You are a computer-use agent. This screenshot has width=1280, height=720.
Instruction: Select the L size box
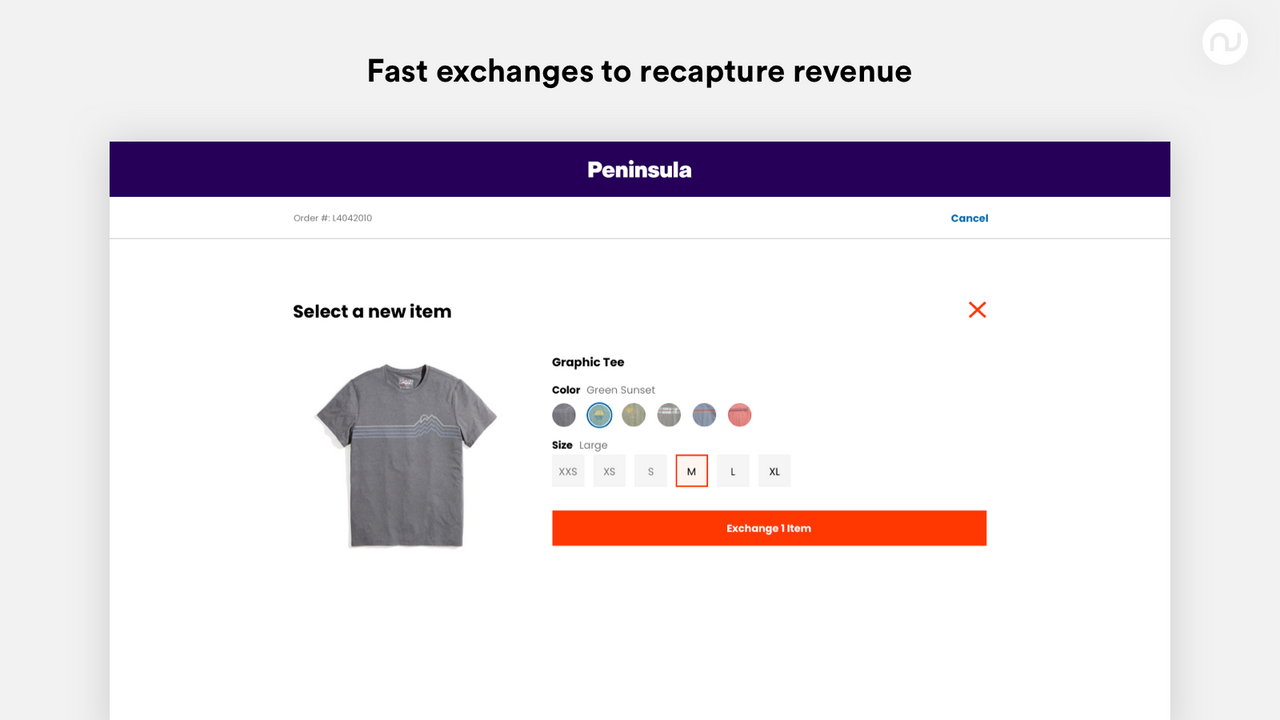[732, 470]
